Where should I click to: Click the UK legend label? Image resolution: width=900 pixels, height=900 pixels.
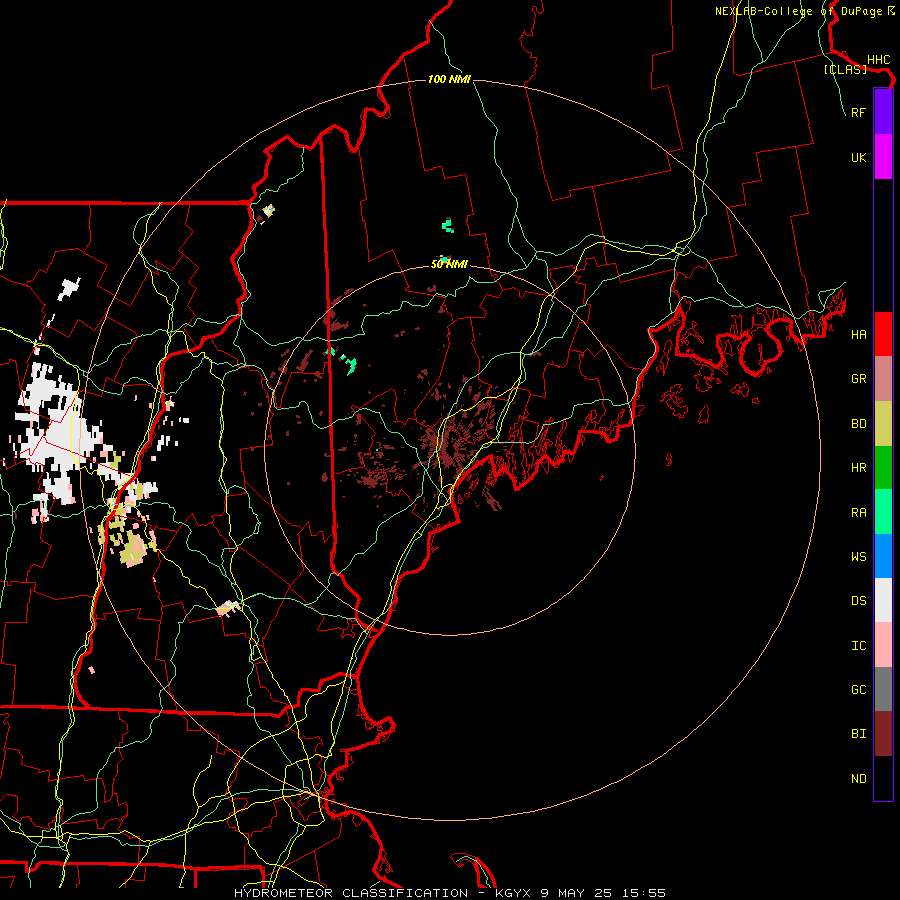858,157
